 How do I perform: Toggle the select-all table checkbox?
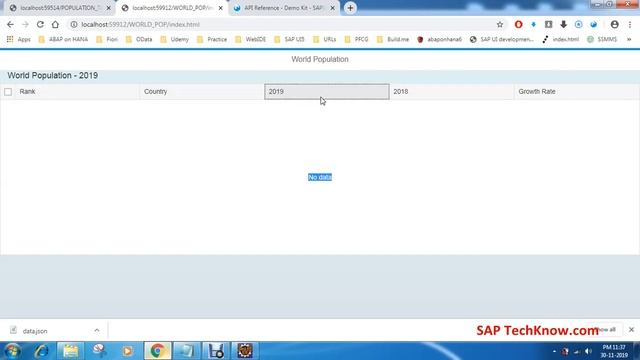[8, 92]
